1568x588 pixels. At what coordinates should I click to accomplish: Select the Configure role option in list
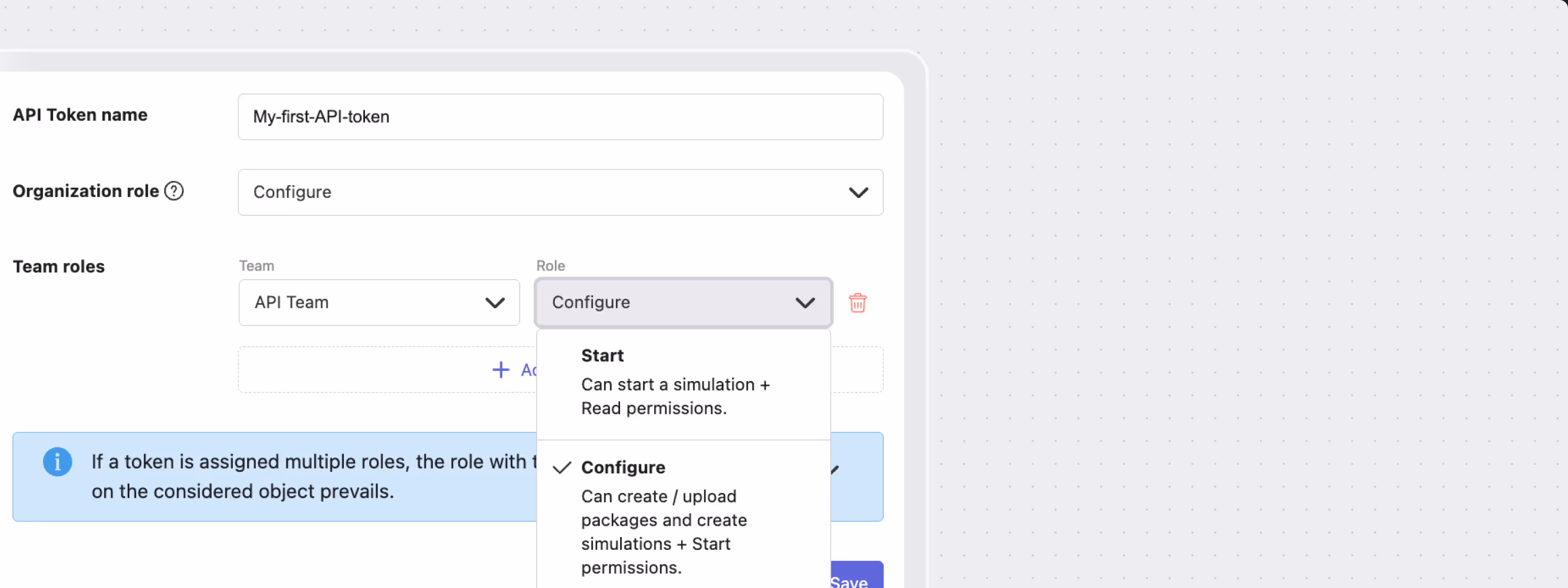click(623, 468)
